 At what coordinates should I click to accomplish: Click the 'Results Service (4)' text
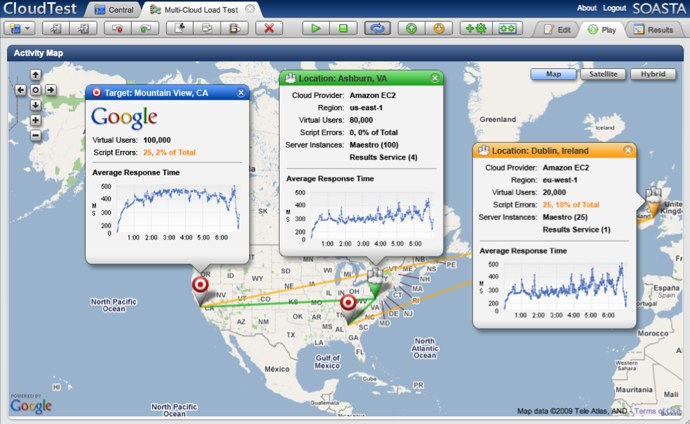pos(383,157)
